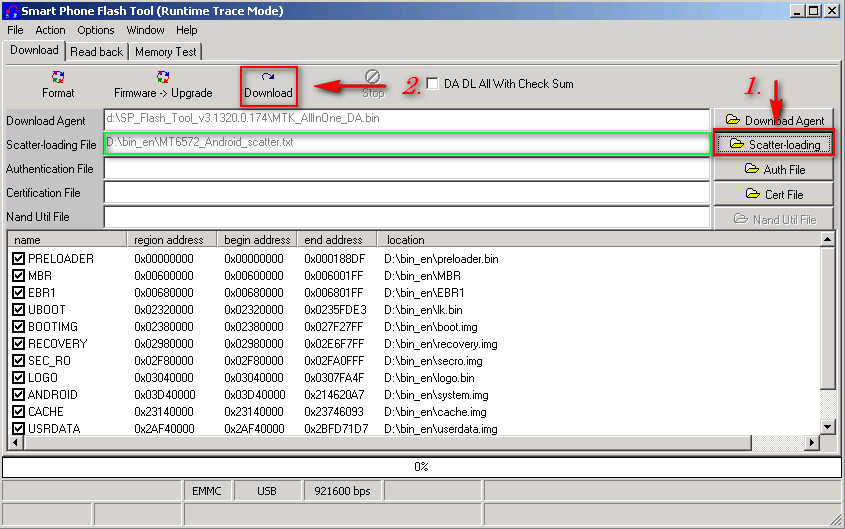Select the D:\bin_en\secro.img location cell
845x529 pixels.
click(x=433, y=361)
